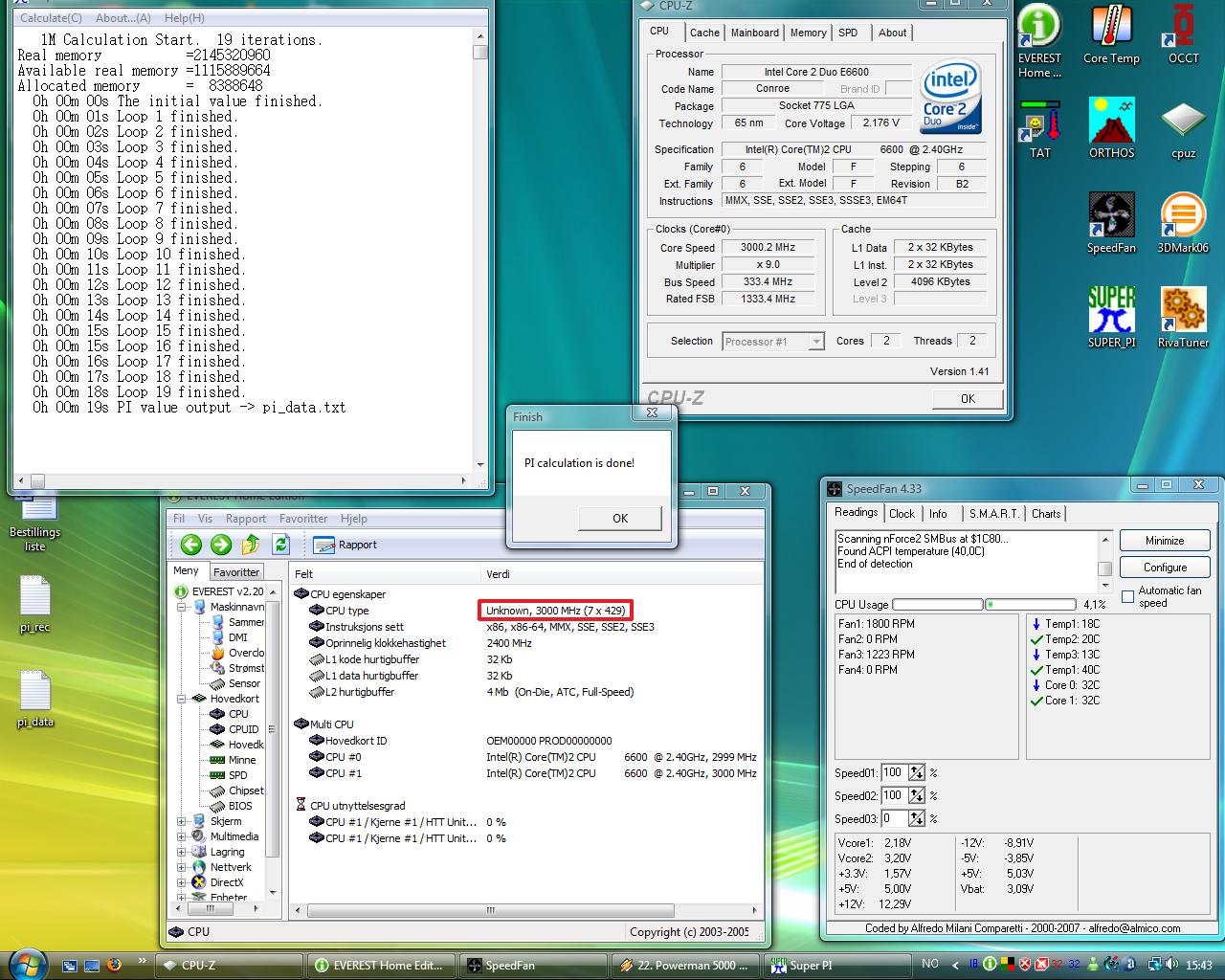Click OK button in the CPU-Z window

coord(968,399)
